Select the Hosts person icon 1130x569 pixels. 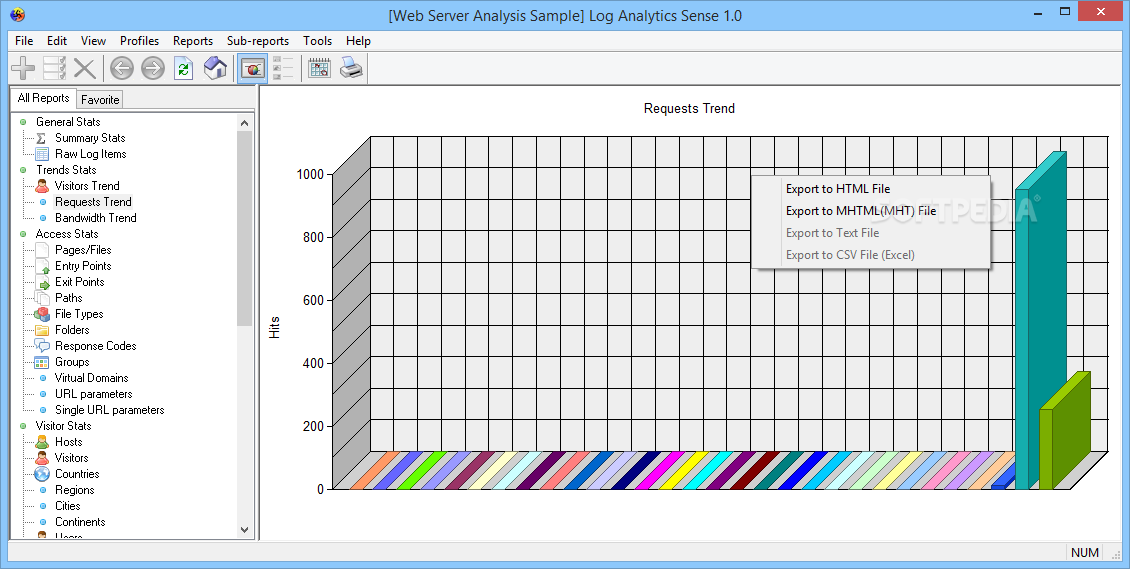tap(42, 442)
